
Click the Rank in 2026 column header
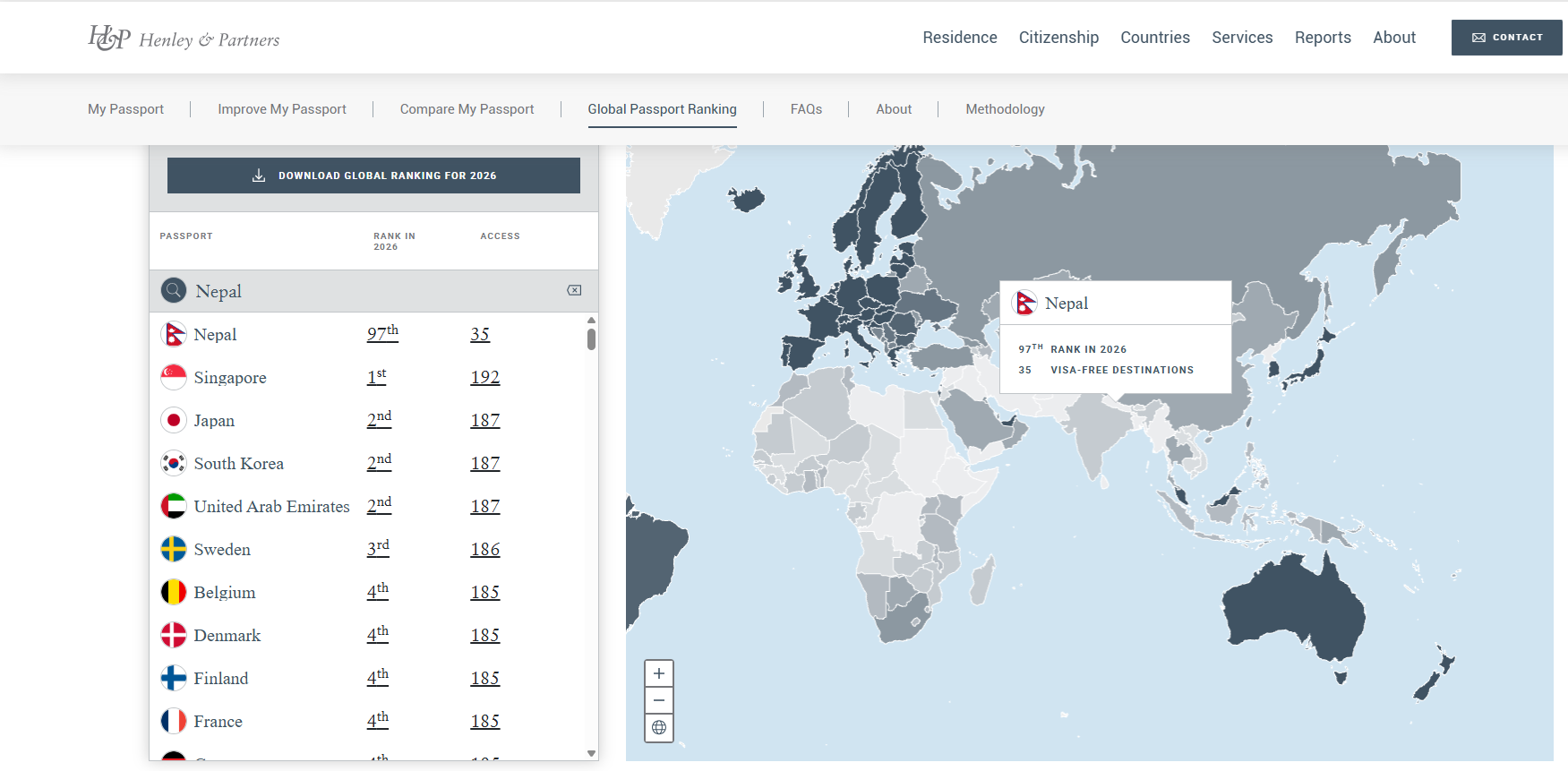click(x=395, y=242)
